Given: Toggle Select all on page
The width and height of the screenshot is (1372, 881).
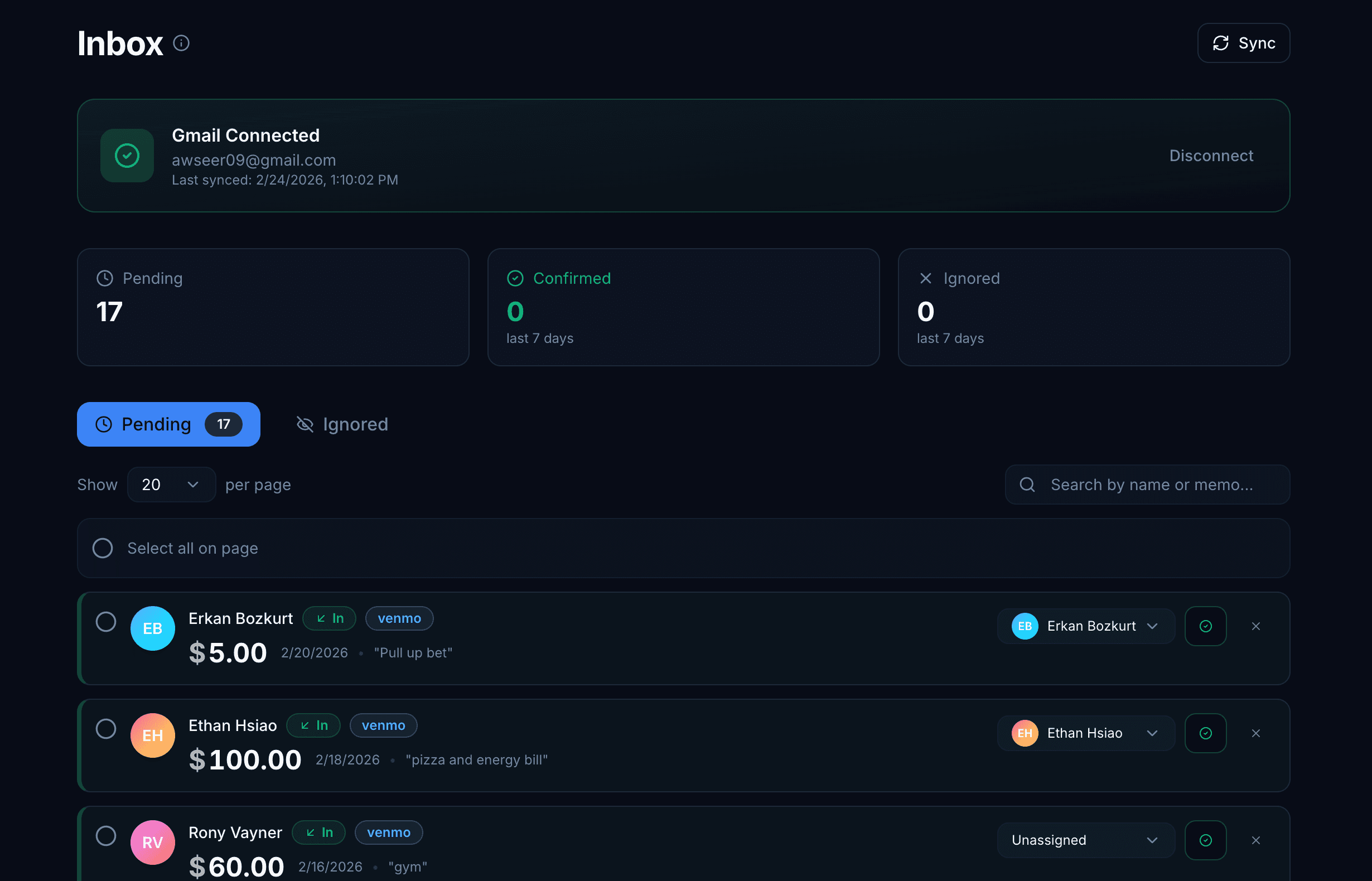Looking at the screenshot, I should pos(103,548).
